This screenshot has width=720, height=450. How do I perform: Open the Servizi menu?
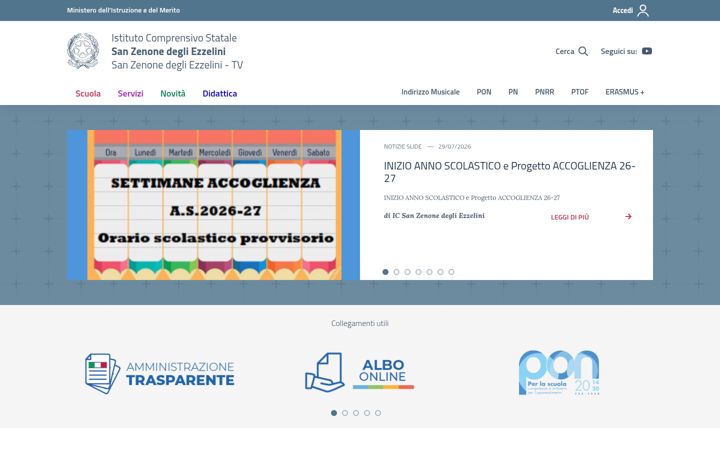[x=130, y=93]
